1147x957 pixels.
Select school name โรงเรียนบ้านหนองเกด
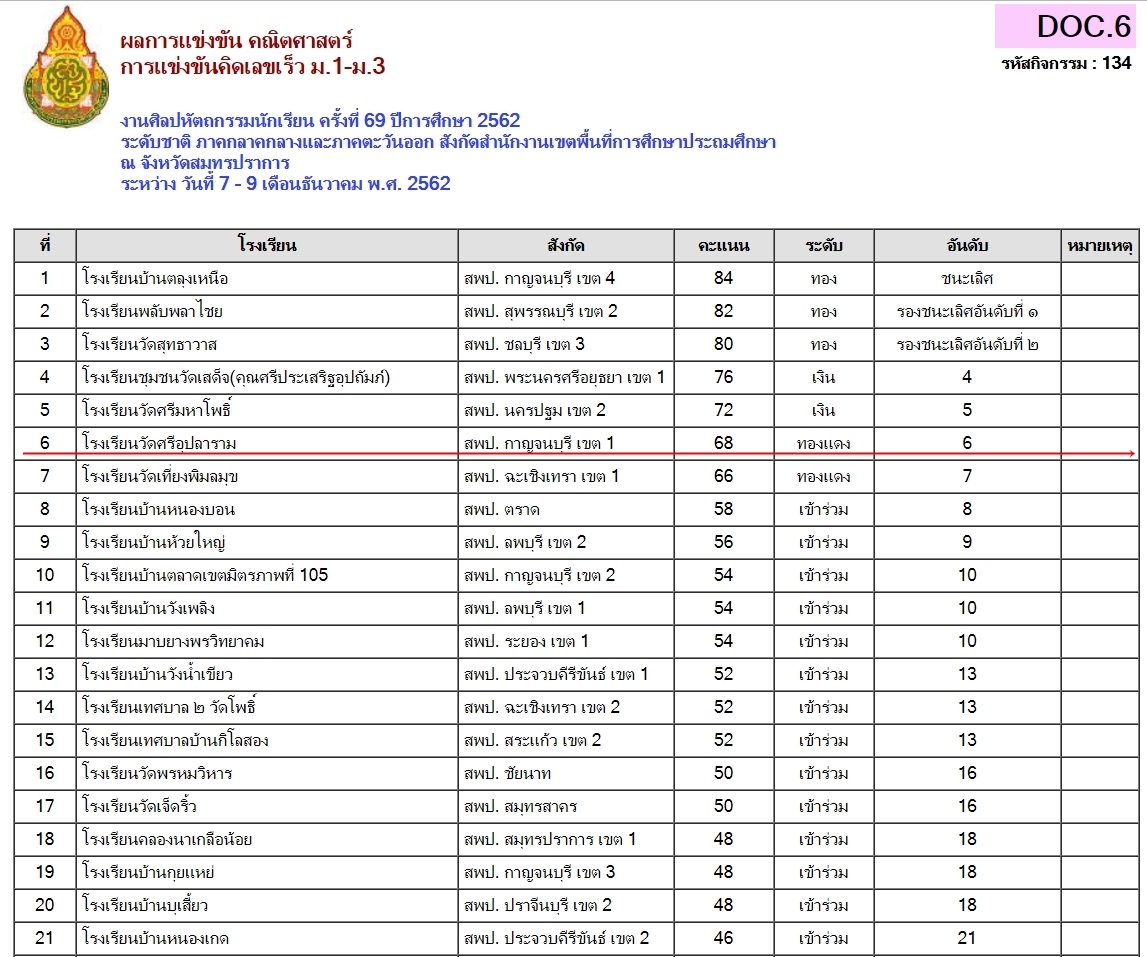click(155, 938)
